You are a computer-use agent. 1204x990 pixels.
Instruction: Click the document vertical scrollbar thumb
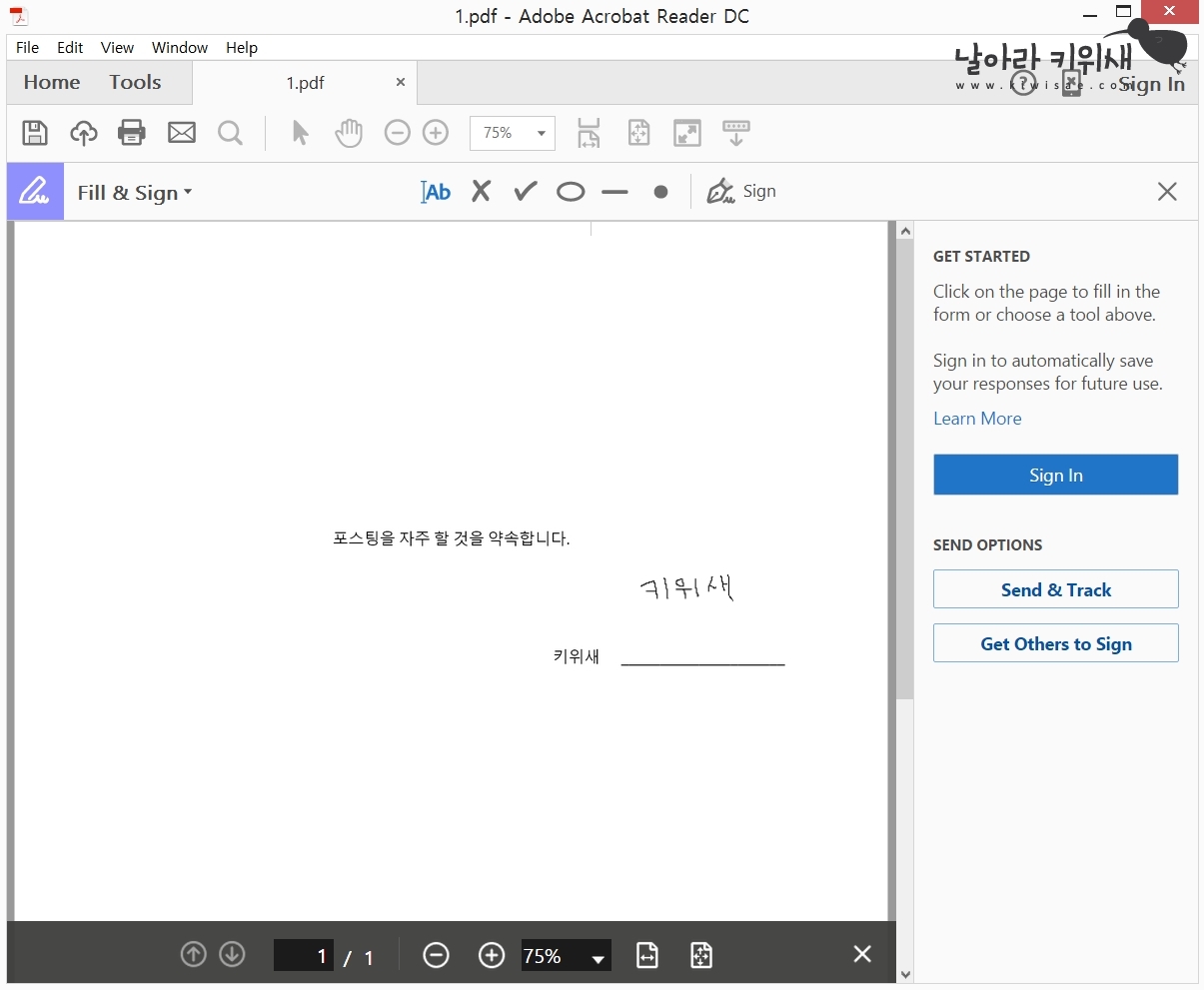tap(904, 470)
